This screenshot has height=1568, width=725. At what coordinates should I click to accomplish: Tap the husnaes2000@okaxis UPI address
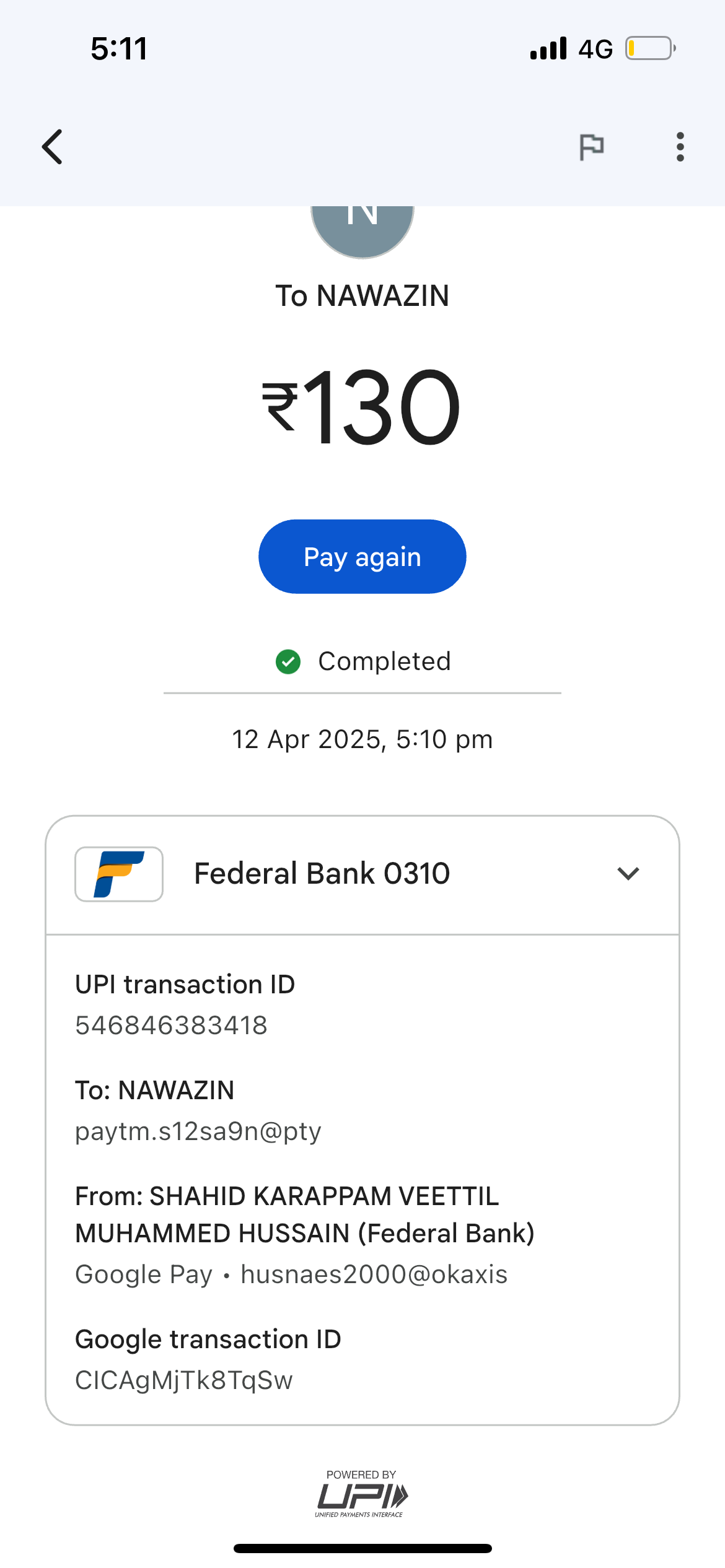374,1274
